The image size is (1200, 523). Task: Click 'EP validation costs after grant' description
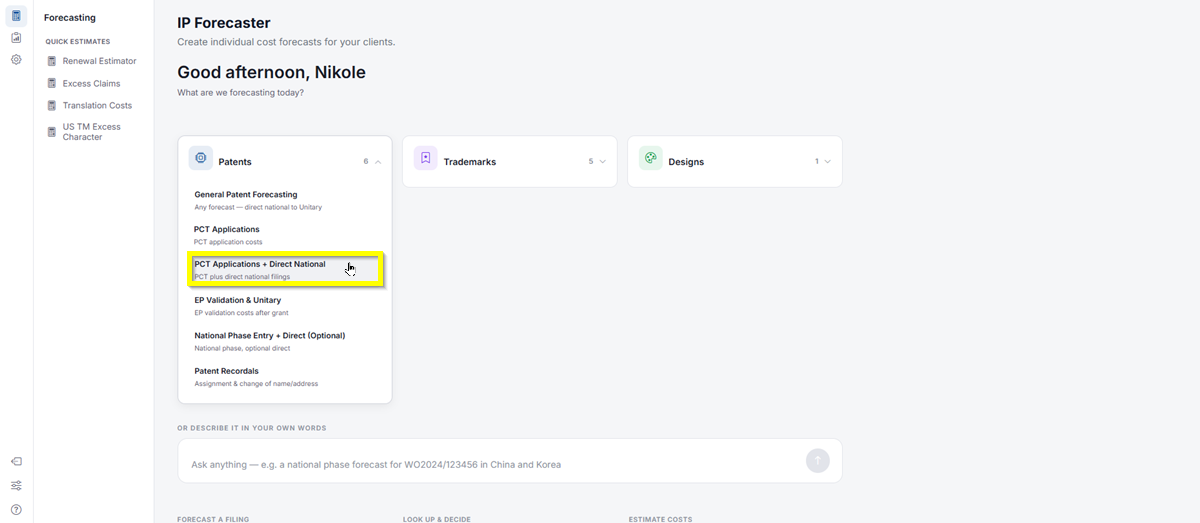pyautogui.click(x=241, y=313)
